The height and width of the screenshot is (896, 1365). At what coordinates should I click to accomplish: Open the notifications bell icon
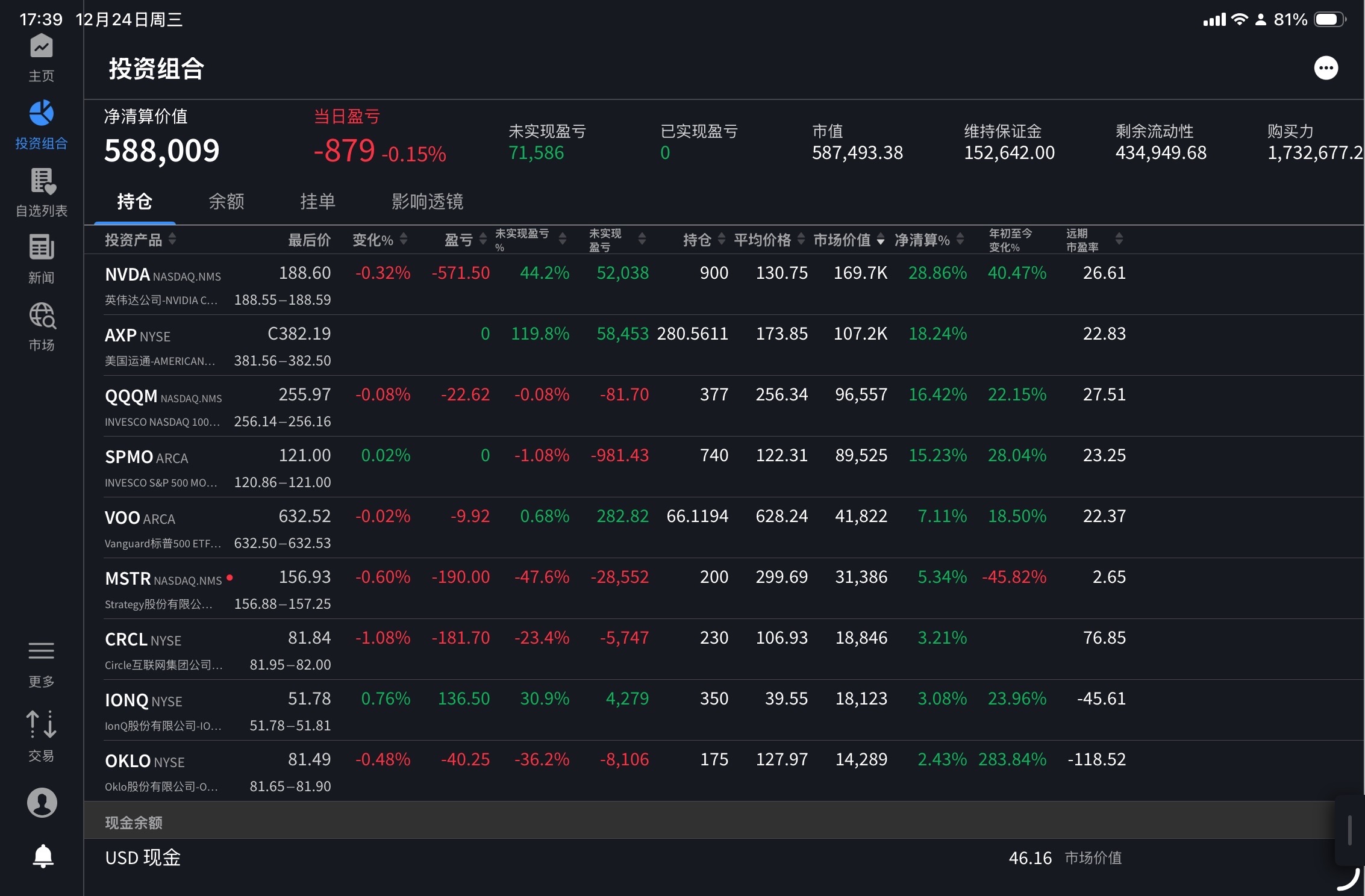point(42,856)
